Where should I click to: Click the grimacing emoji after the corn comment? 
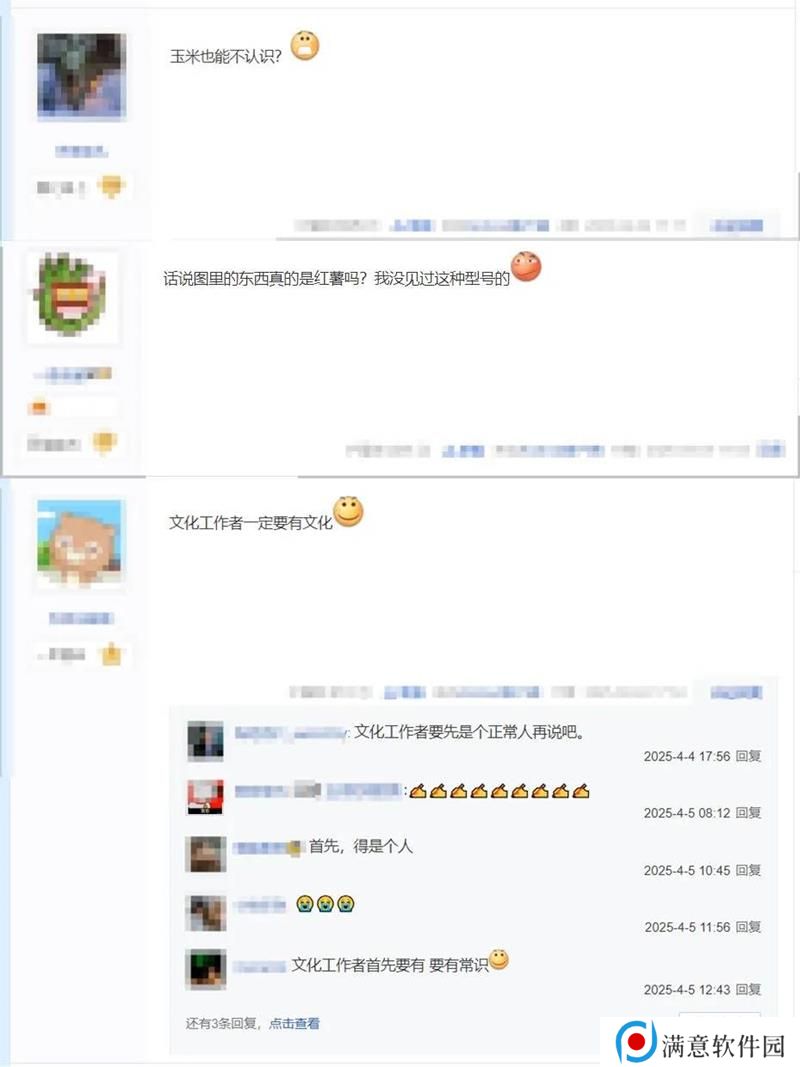[305, 46]
